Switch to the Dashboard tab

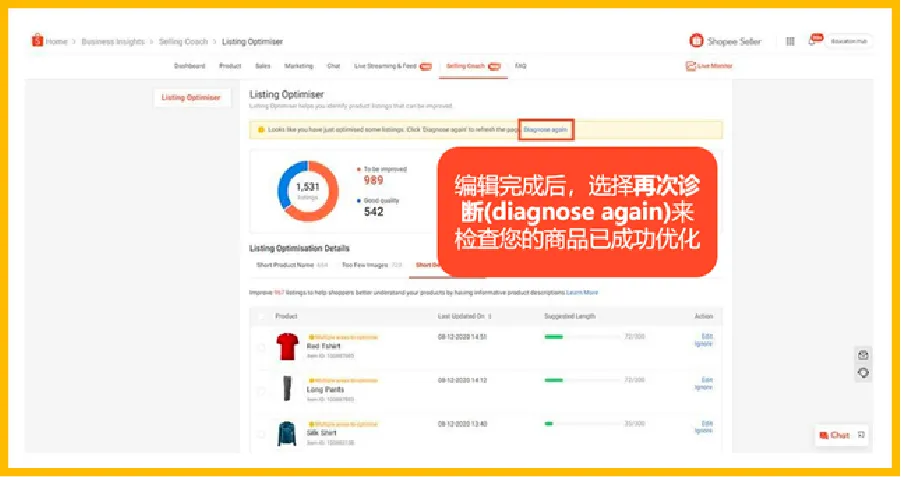coord(190,66)
